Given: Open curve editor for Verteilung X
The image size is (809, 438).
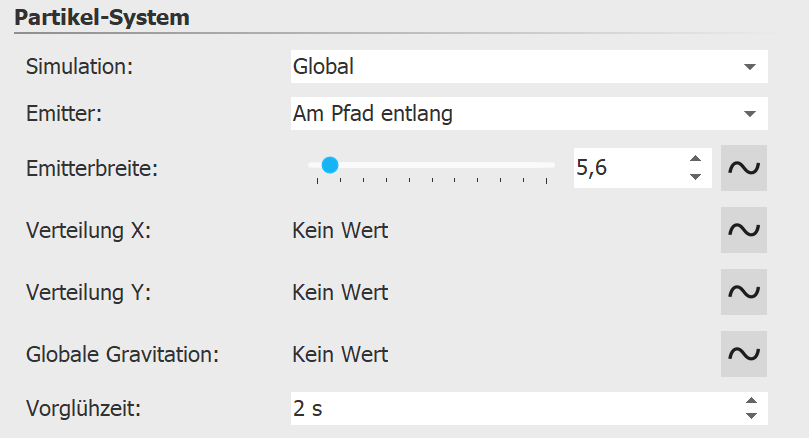Looking at the screenshot, I should [x=743, y=230].
